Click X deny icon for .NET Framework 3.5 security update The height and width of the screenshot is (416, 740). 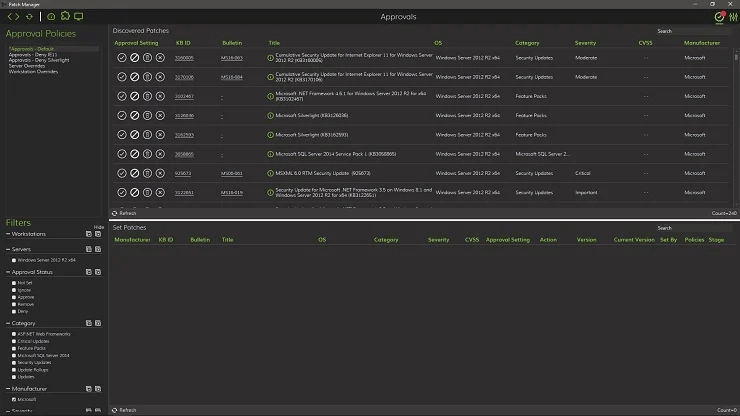[x=160, y=193]
